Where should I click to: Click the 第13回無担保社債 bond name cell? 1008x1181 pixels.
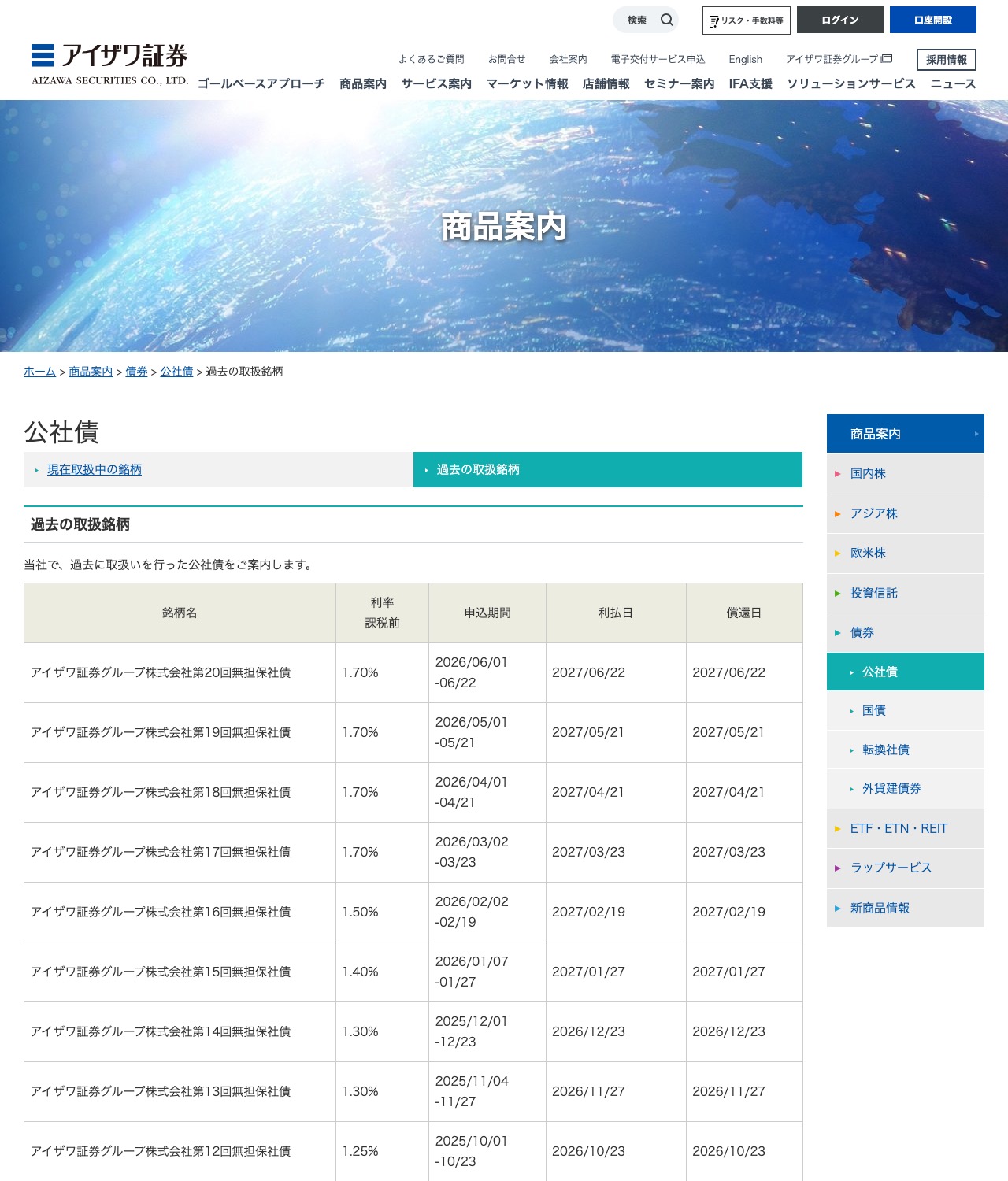tap(180, 1091)
